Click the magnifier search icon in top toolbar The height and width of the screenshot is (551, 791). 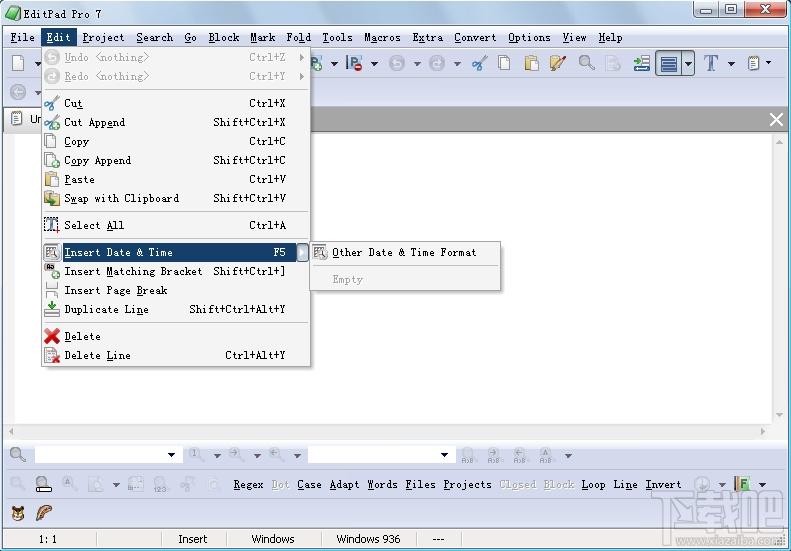pyautogui.click(x=586, y=63)
